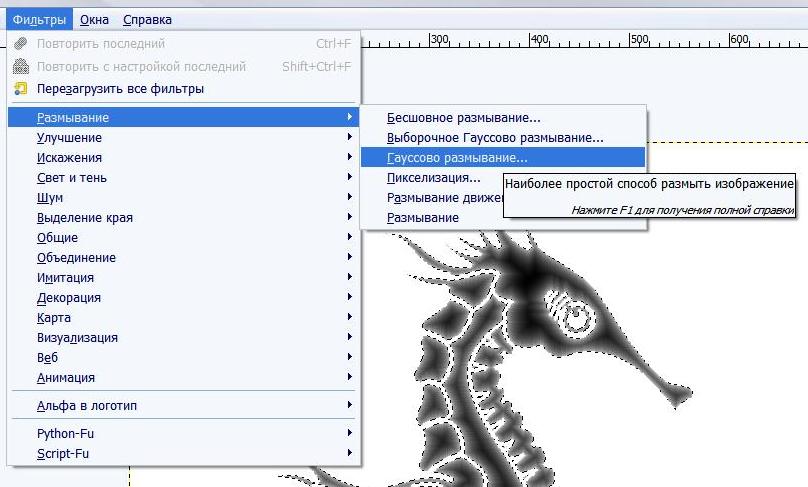Expand the Общие submenu
This screenshot has height=487, width=808.
pos(184,238)
